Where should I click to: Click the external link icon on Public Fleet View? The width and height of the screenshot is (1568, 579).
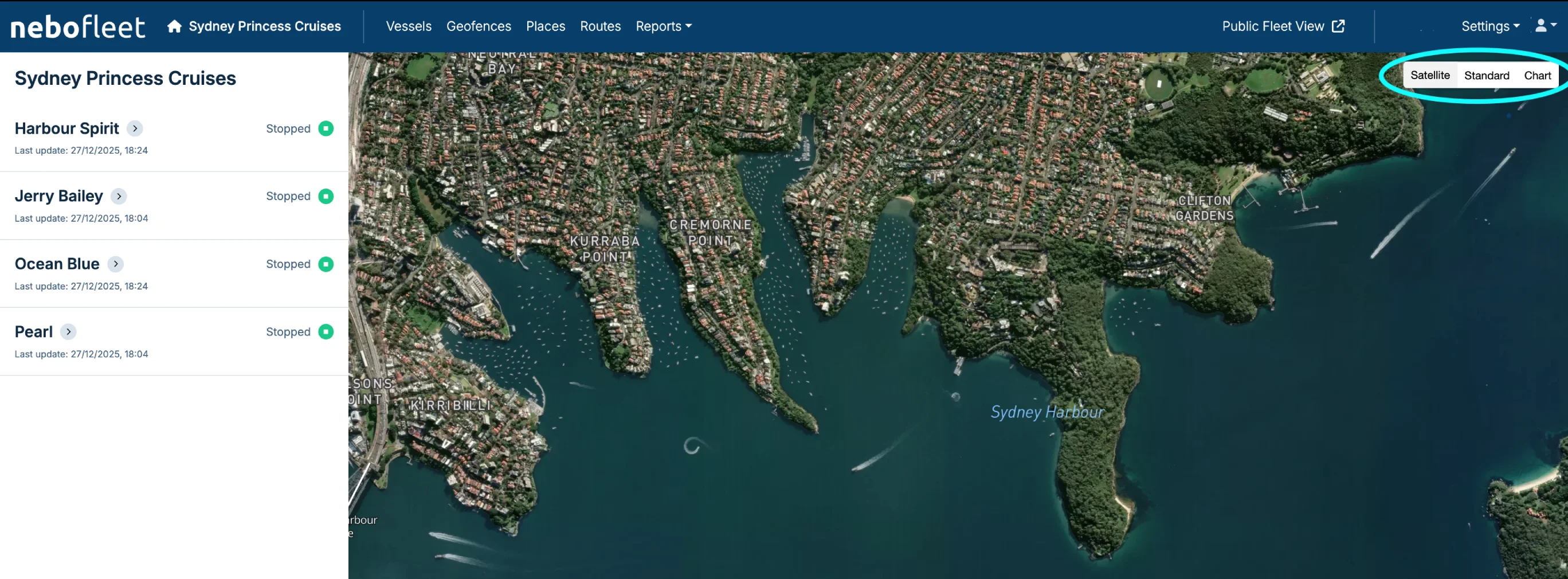[1338, 26]
